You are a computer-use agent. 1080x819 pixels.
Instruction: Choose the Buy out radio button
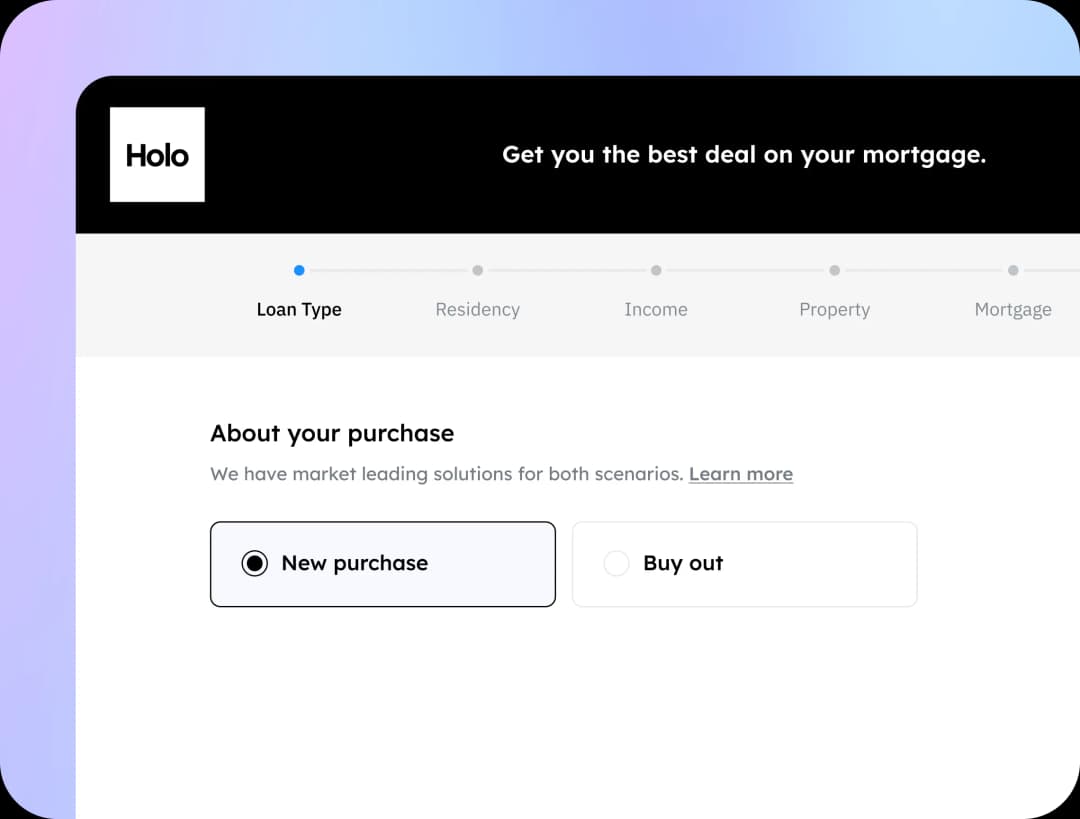coord(616,564)
